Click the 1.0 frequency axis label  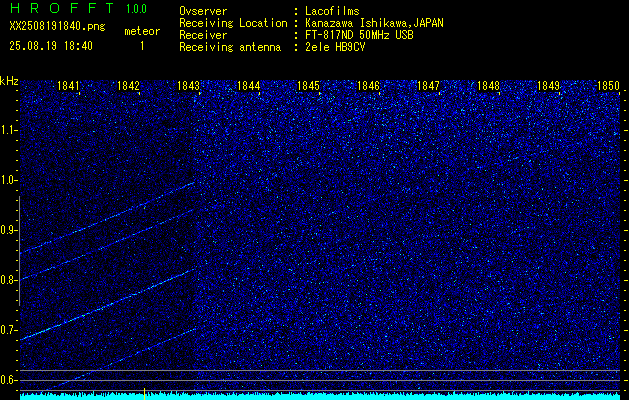(x=8, y=180)
